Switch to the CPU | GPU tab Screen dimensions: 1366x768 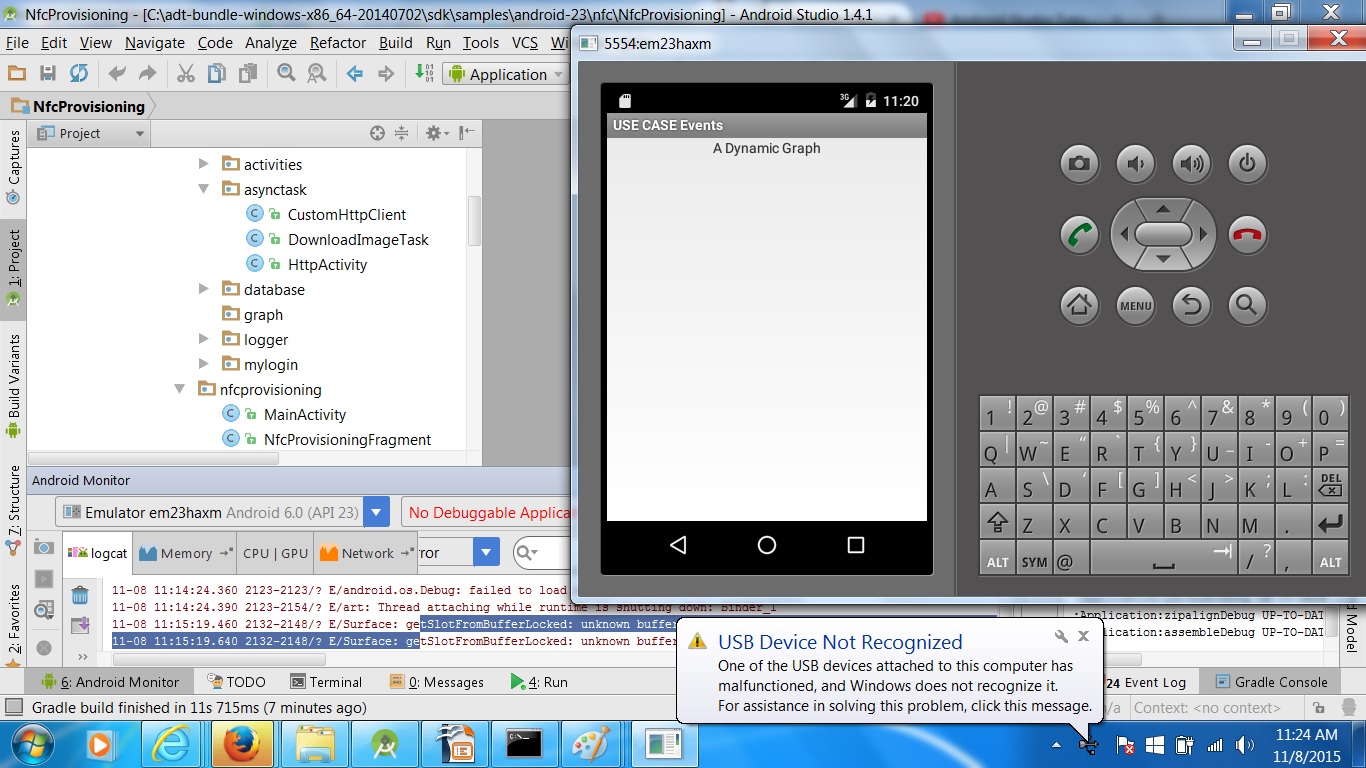pos(275,553)
